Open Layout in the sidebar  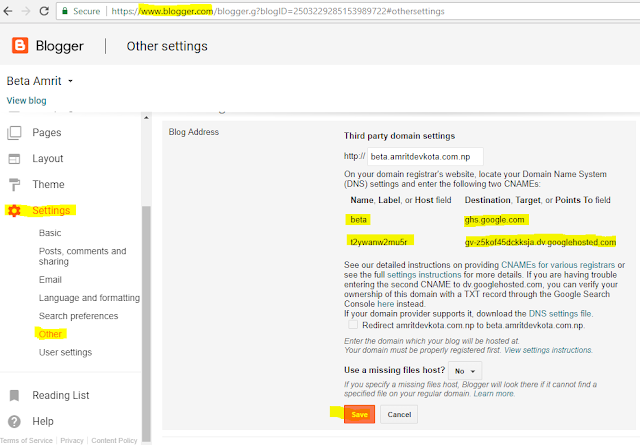point(48,159)
